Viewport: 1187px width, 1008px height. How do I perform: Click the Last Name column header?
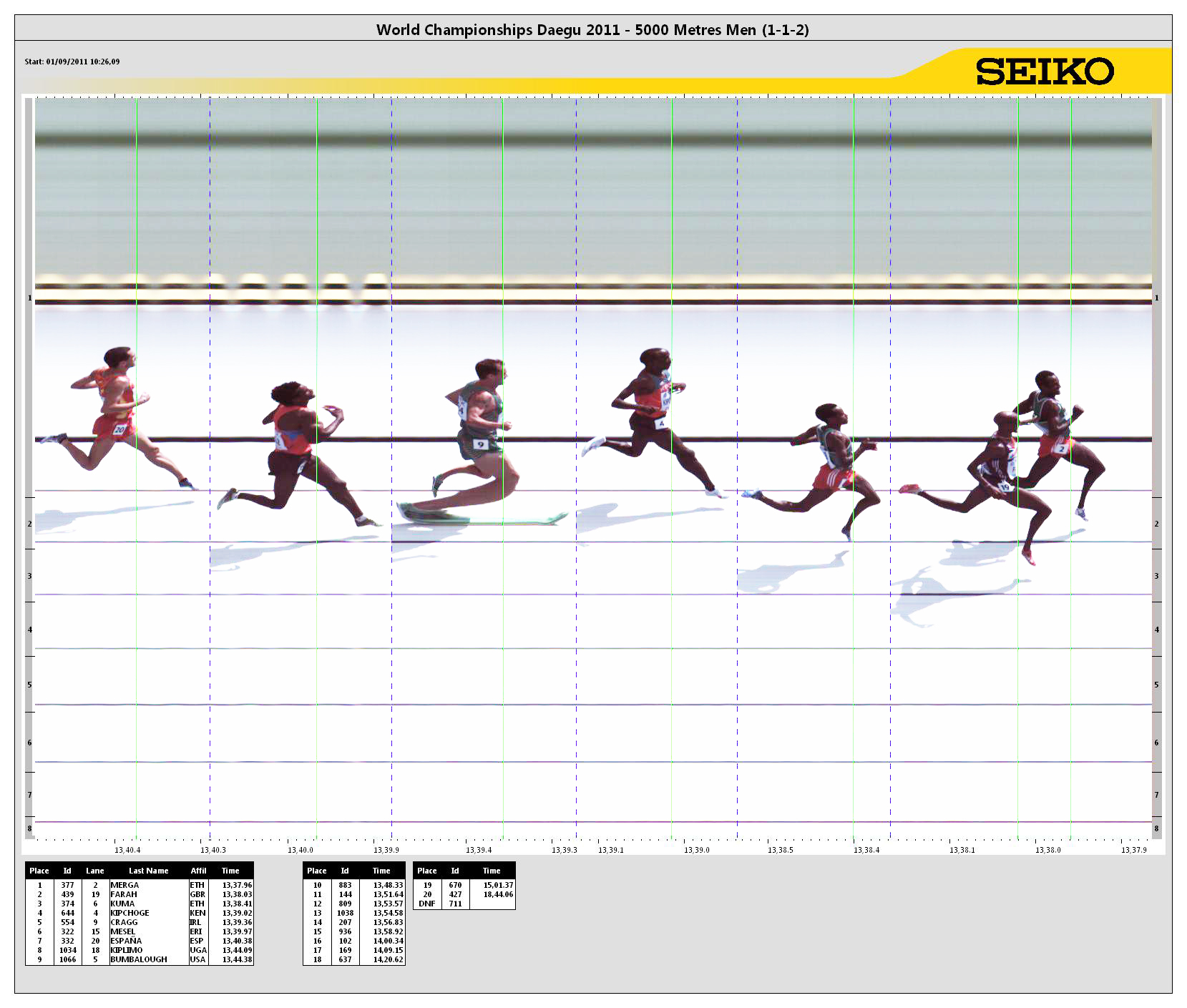pyautogui.click(x=148, y=871)
